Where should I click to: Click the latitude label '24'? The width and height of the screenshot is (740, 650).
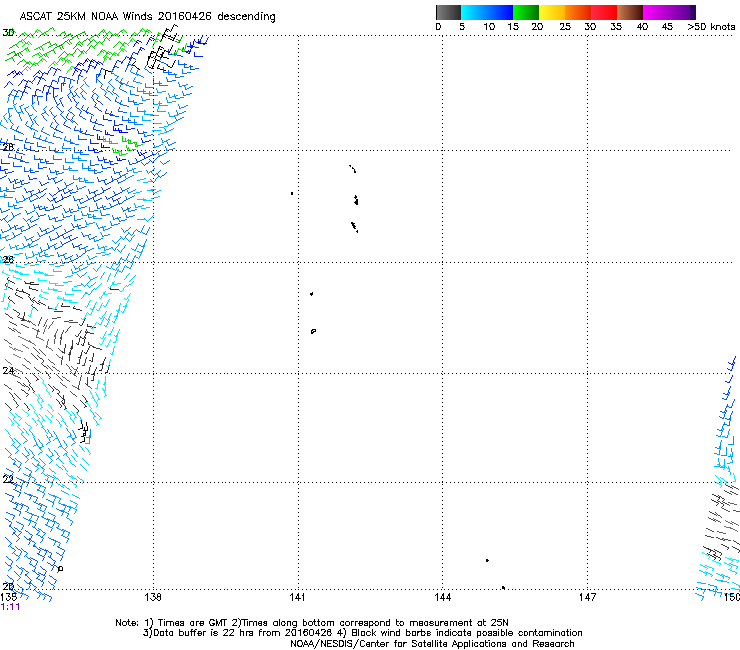(x=8, y=371)
